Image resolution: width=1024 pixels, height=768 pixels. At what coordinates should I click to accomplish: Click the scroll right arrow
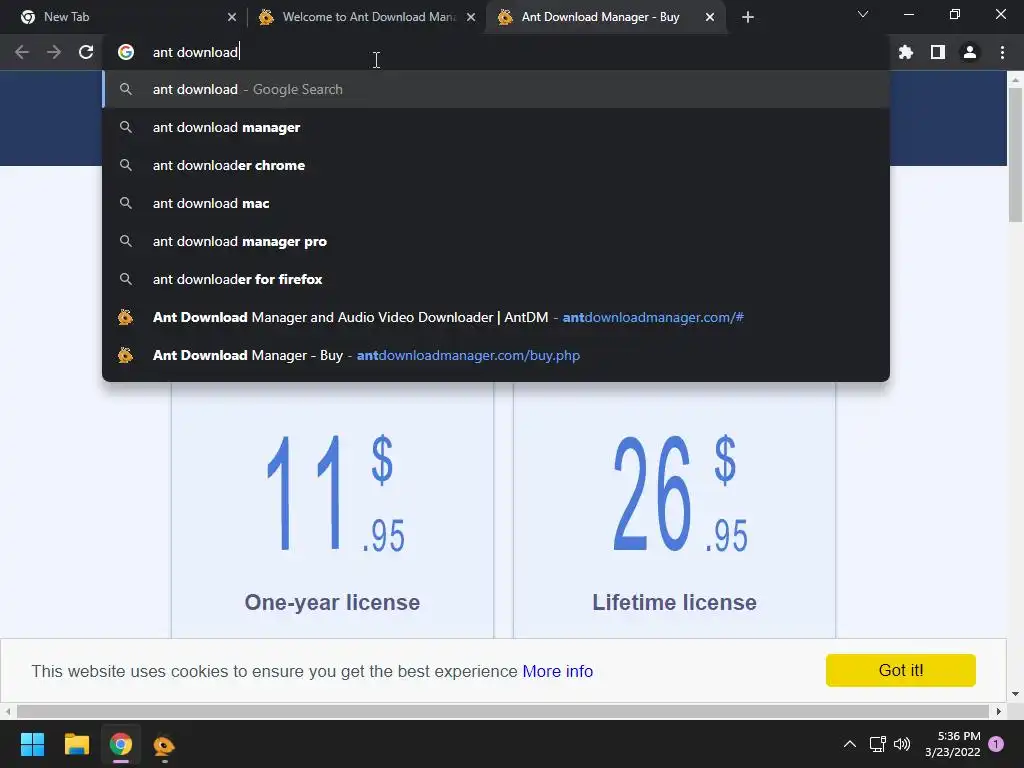click(999, 711)
